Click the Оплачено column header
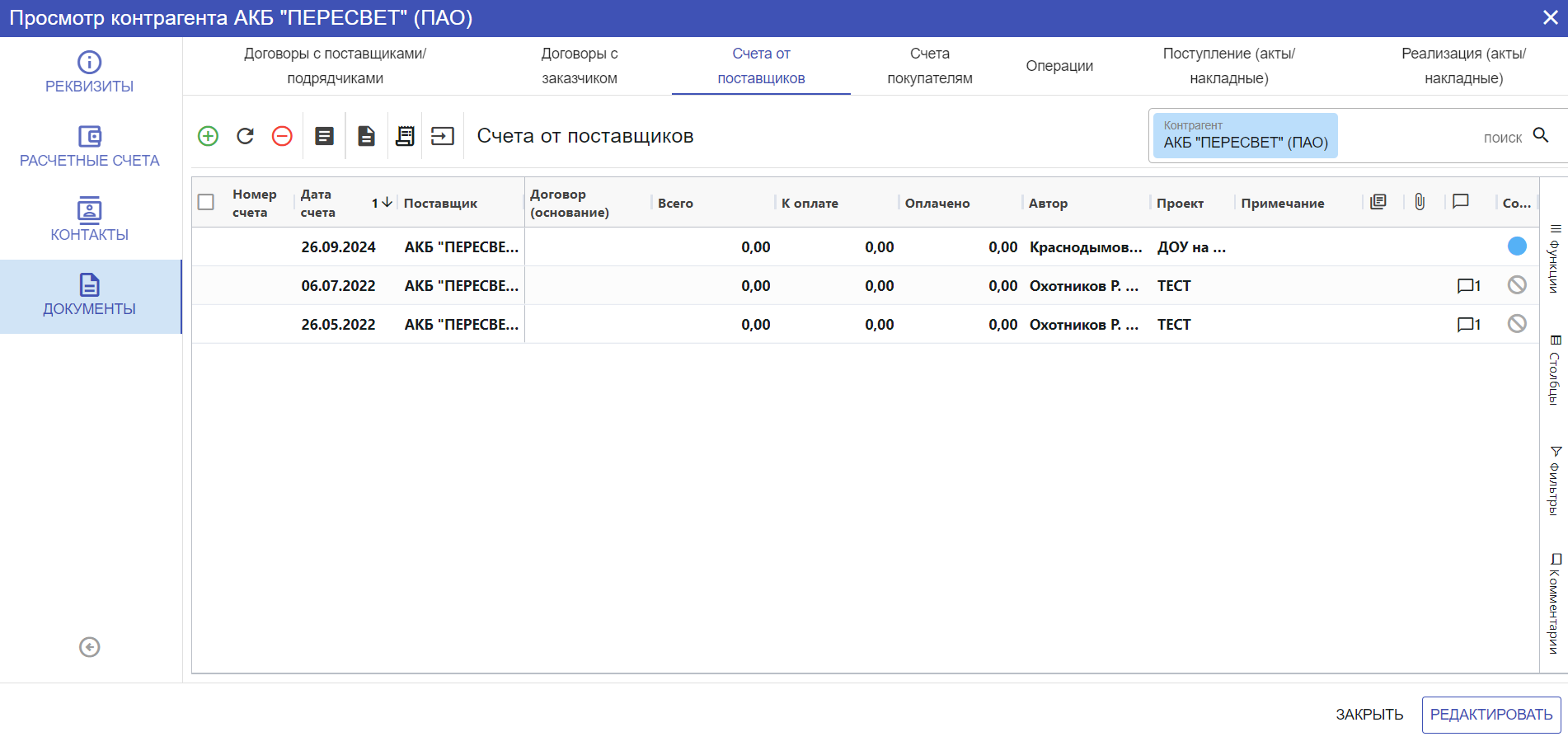Screen dimensions: 1568x746 937,203
